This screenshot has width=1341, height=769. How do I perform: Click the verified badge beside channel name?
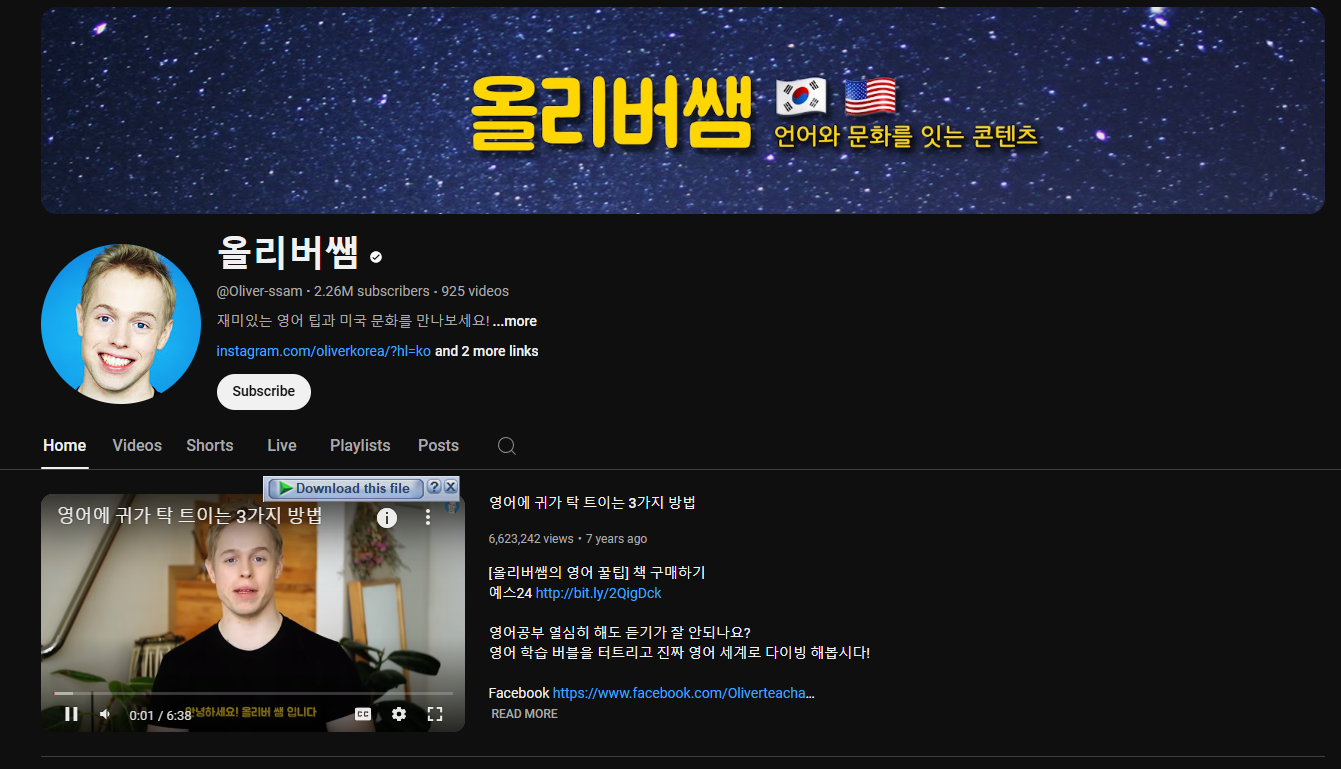coord(376,257)
